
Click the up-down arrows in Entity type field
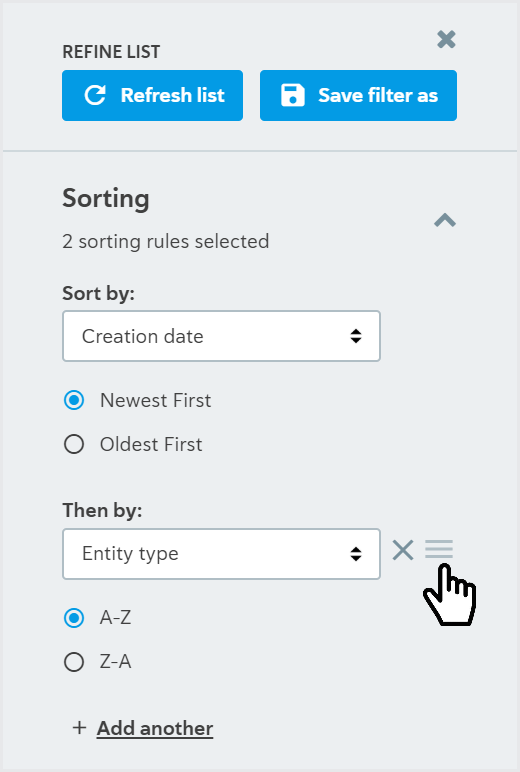pos(356,554)
